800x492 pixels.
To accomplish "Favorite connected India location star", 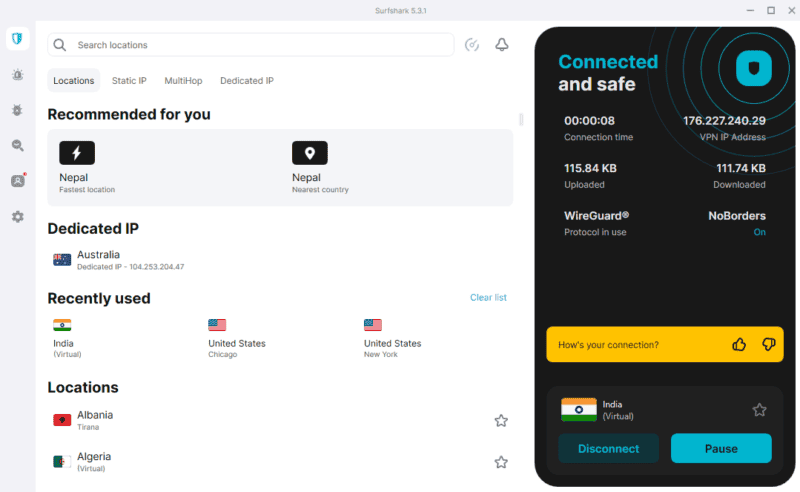I will pos(759,410).
